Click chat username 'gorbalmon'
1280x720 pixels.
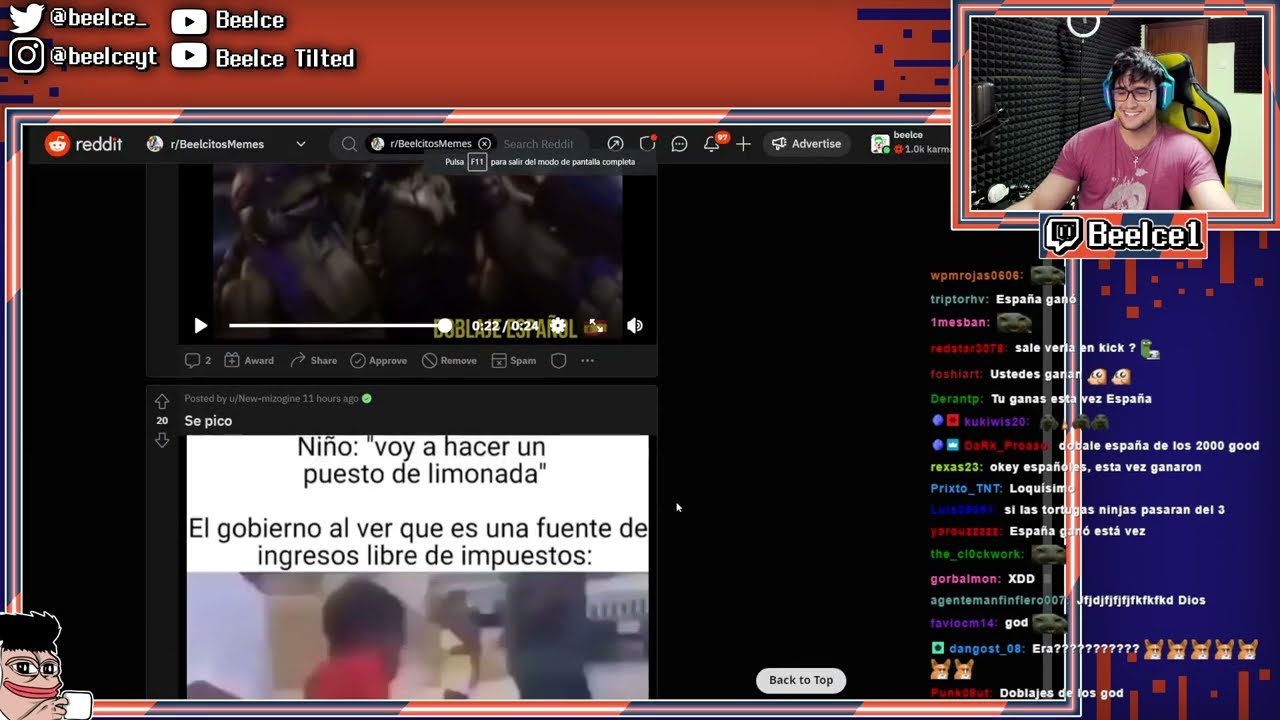point(965,579)
